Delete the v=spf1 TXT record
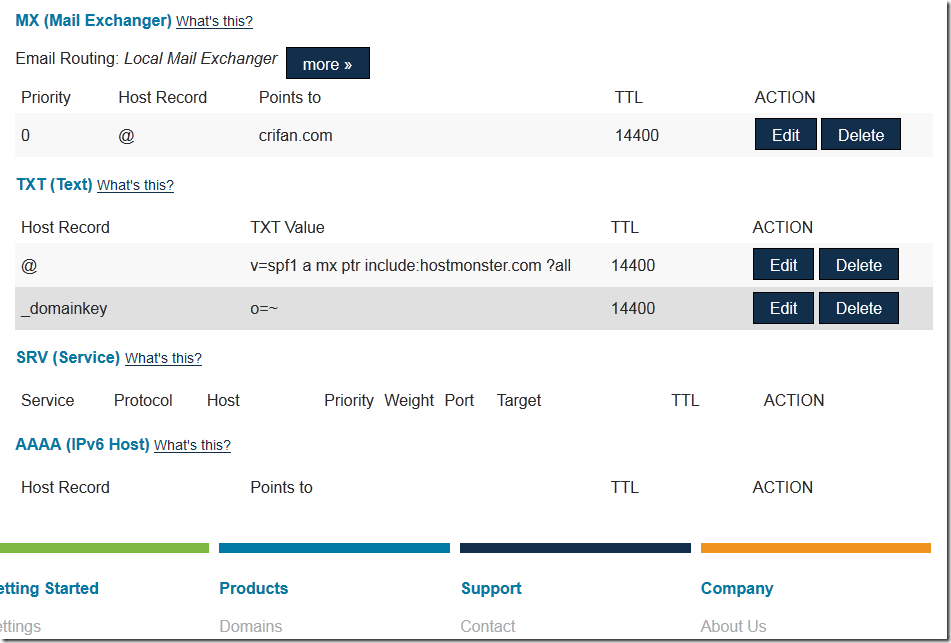 [x=858, y=265]
